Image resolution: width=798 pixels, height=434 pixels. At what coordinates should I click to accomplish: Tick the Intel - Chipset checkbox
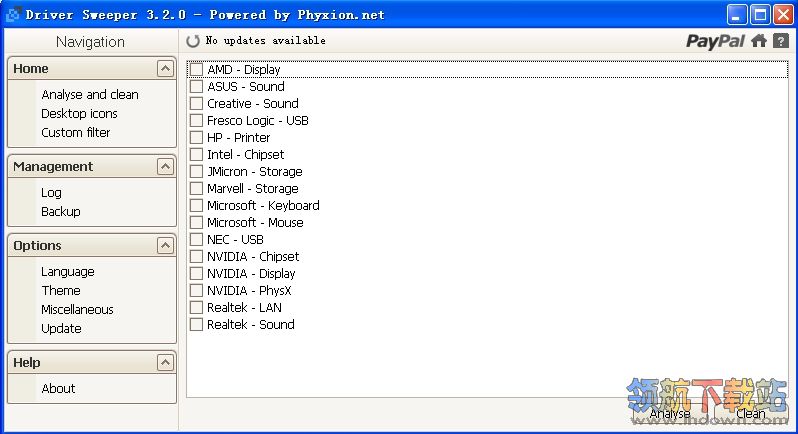point(196,154)
